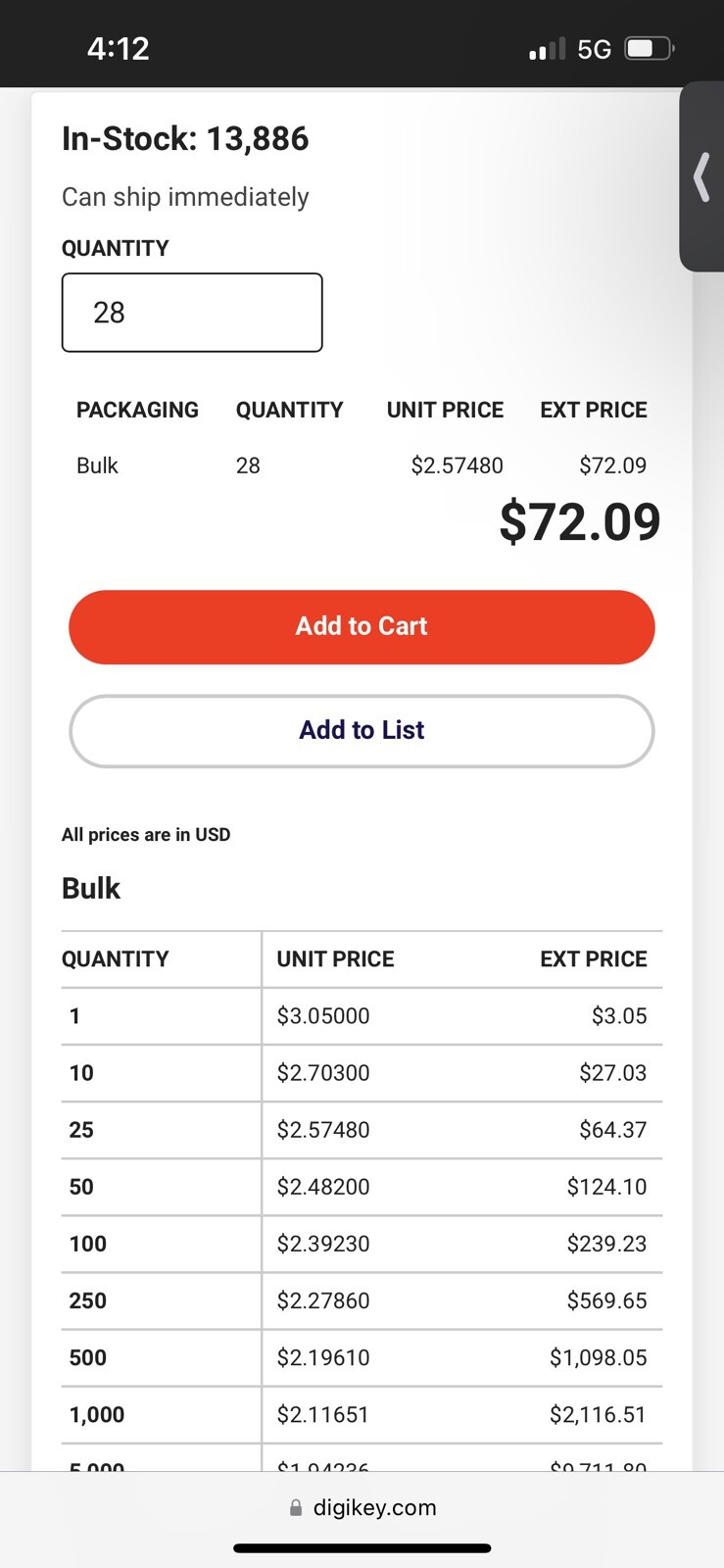Add the item to cart

(362, 627)
